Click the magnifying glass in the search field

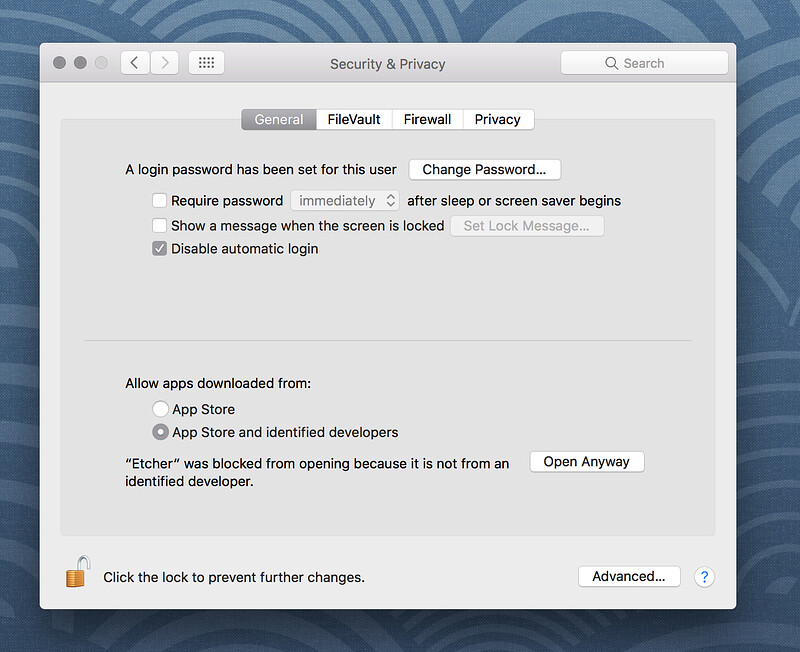[x=612, y=62]
